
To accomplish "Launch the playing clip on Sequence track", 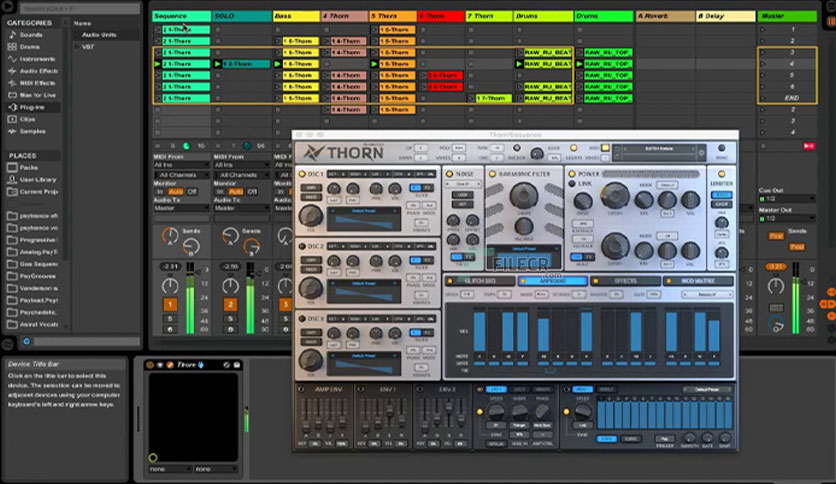I will coord(158,63).
